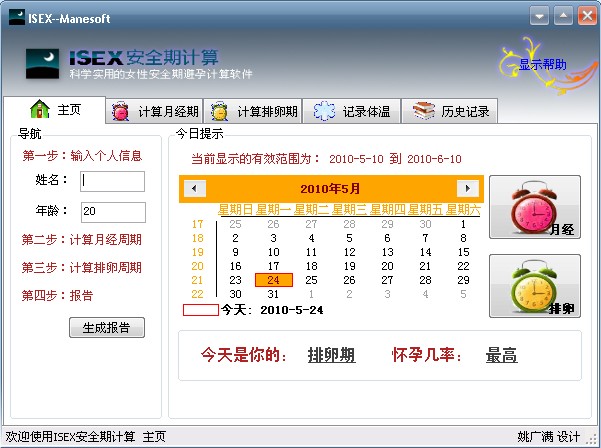Click the range end date 2010-6-10

[434, 159]
